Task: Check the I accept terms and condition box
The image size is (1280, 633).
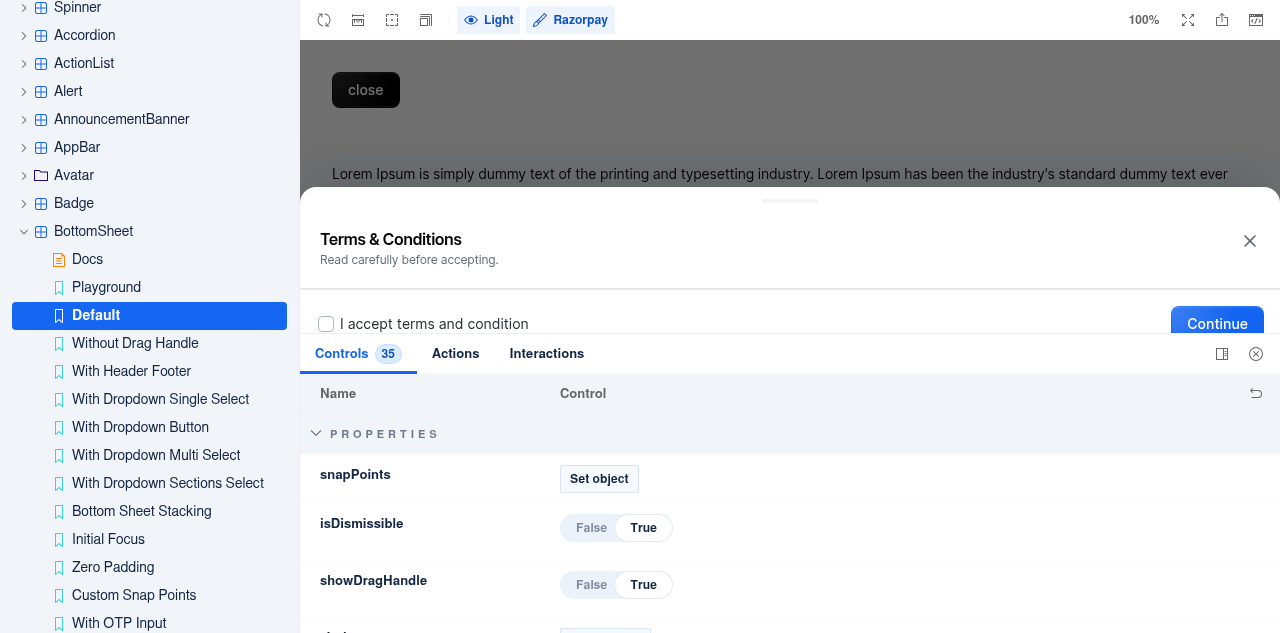Action: 326,324
